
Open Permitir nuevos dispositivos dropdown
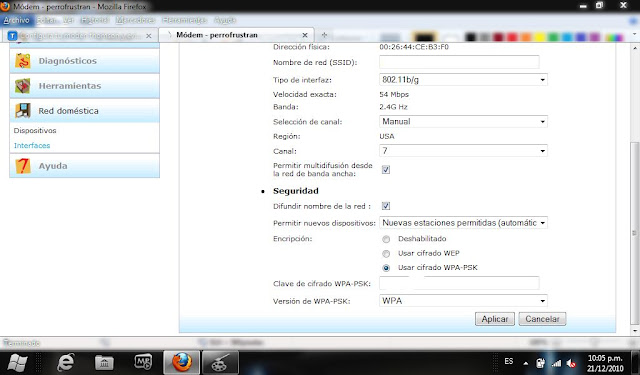click(x=463, y=223)
